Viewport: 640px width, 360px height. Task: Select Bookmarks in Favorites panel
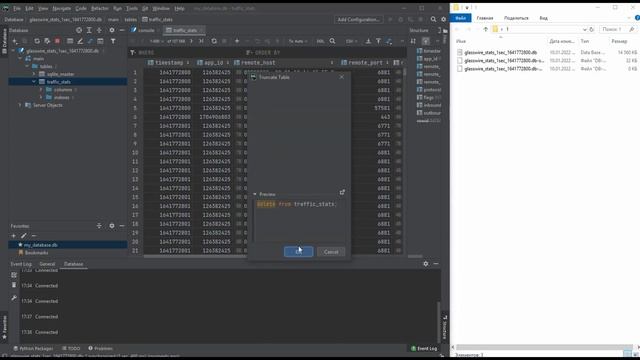(x=36, y=253)
